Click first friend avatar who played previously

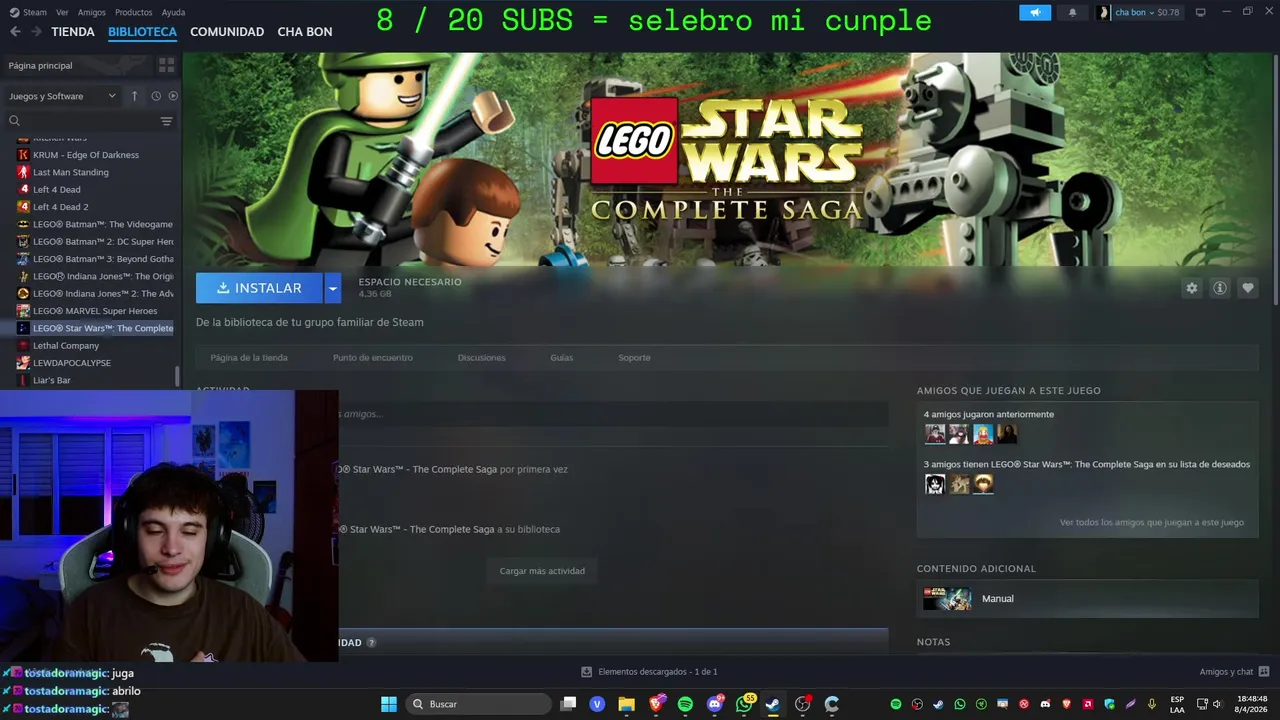[935, 434]
